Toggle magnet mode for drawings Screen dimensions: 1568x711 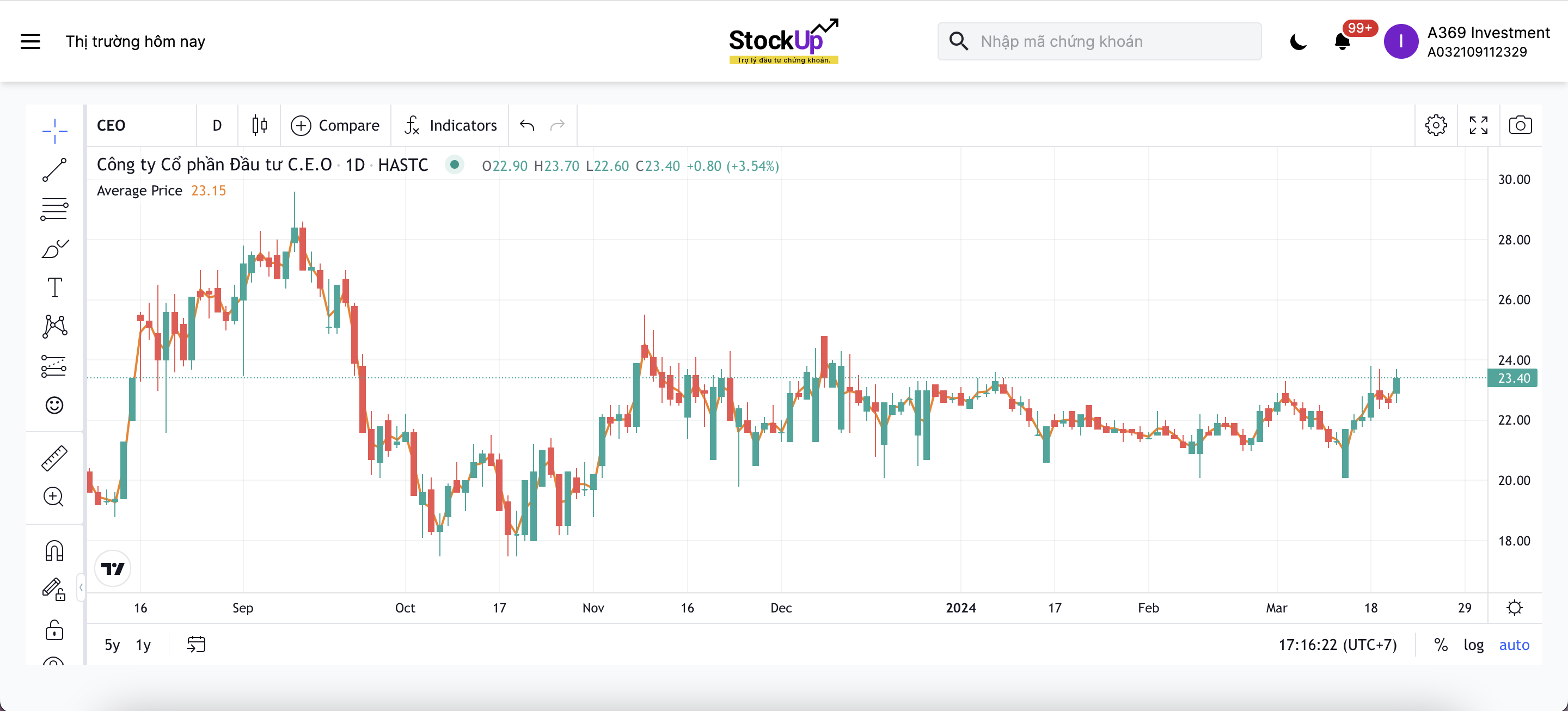point(54,550)
